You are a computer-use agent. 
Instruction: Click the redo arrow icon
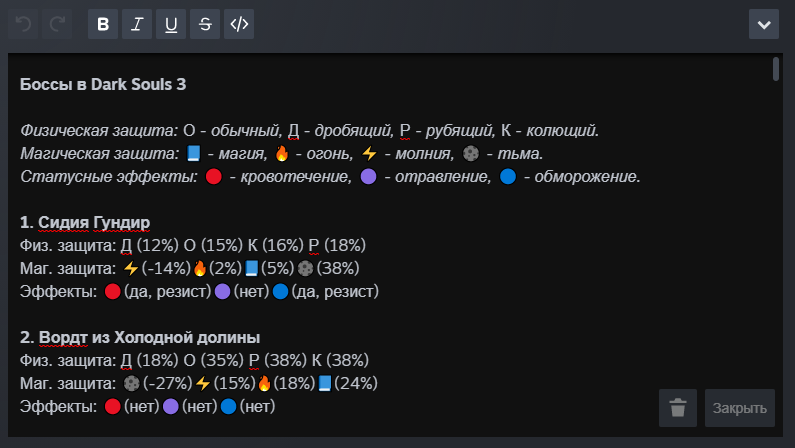58,24
